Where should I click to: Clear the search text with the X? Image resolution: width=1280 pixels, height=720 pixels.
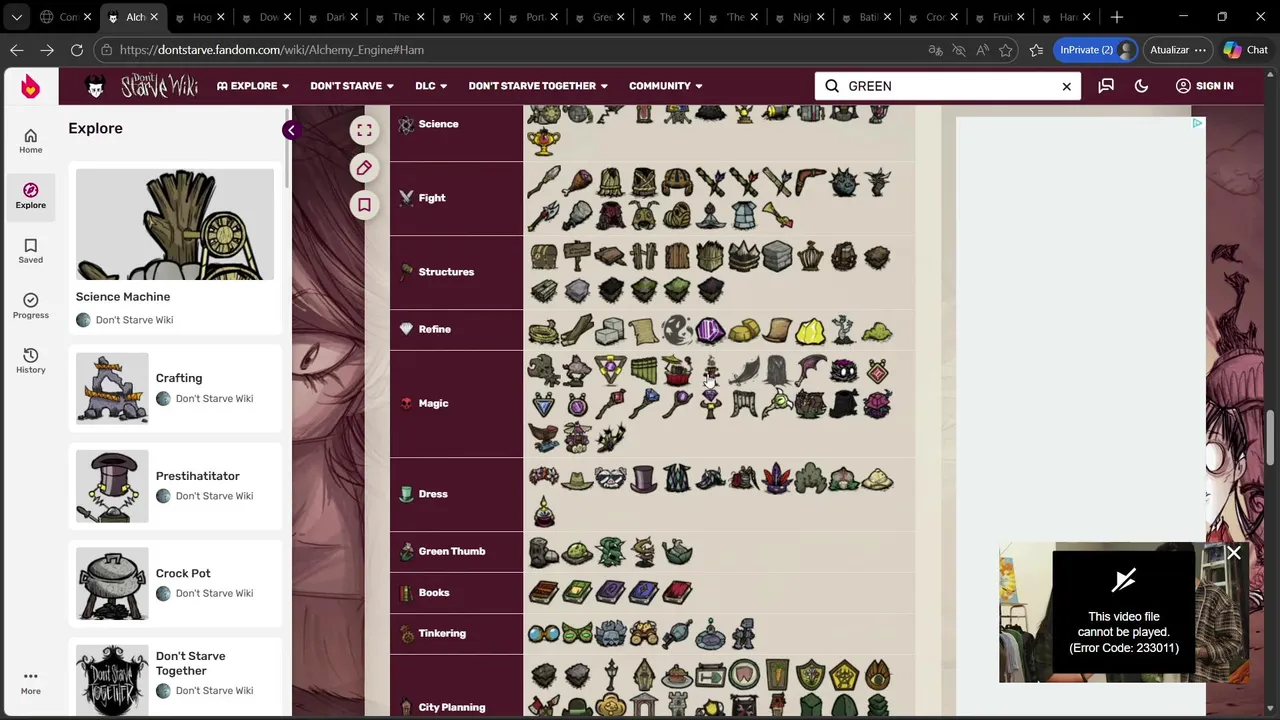[1066, 86]
